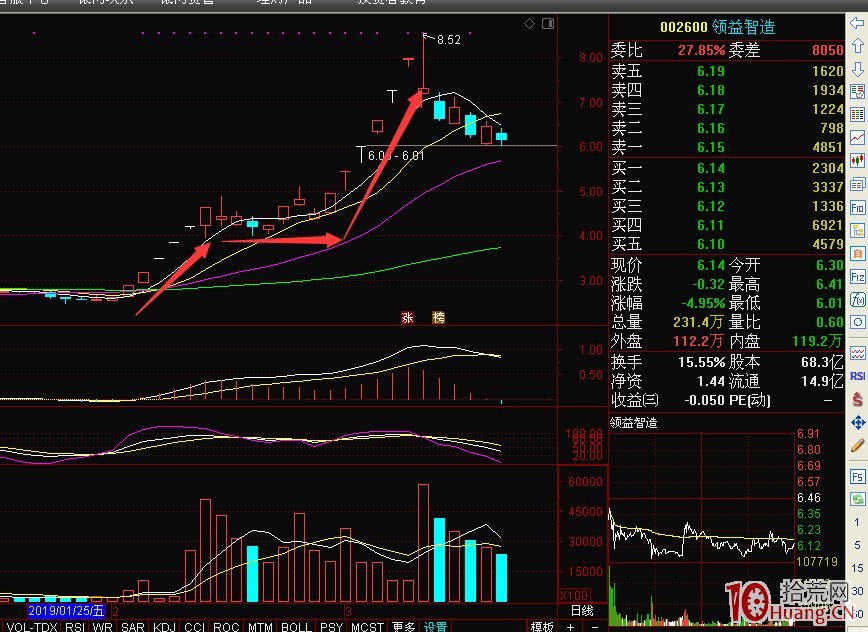Click the red dollar sign icon
Image resolution: width=868 pixels, height=632 pixels.
click(x=858, y=400)
